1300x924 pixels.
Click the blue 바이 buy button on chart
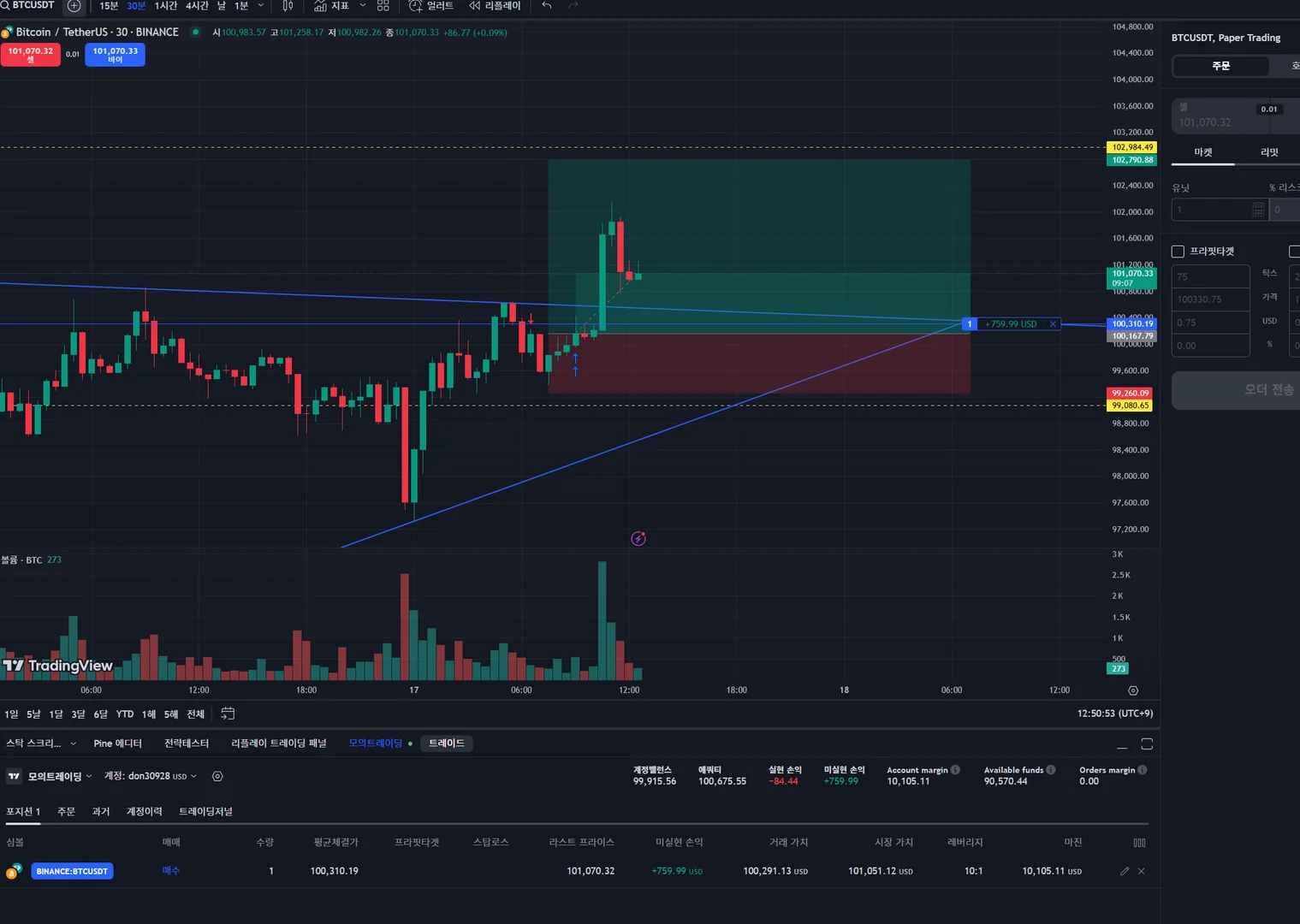click(x=116, y=55)
